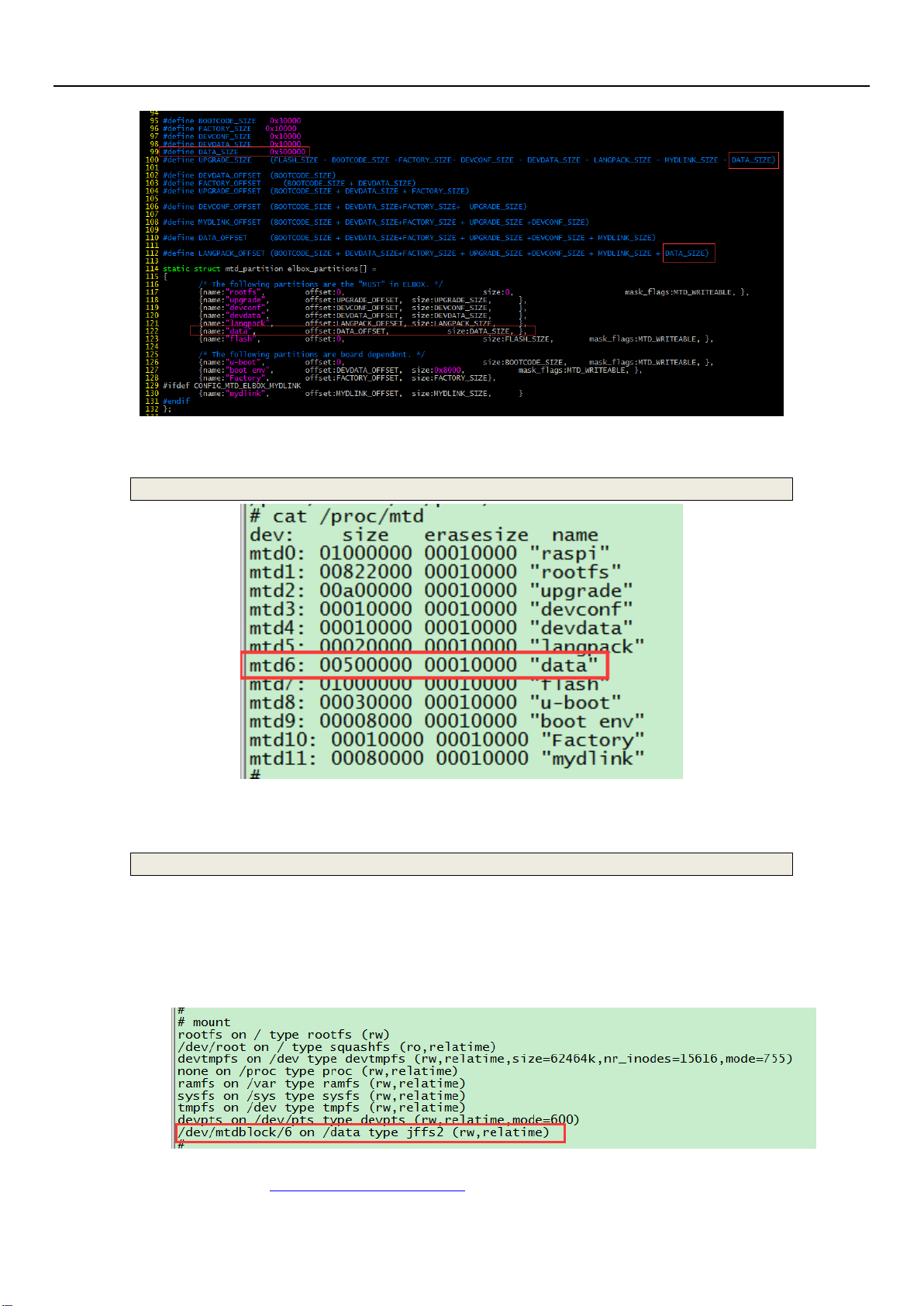This screenshot has width=924, height=1306.
Task: Click the "tmpfs on /dev type tmpfs" line
Action: (x=322, y=1108)
